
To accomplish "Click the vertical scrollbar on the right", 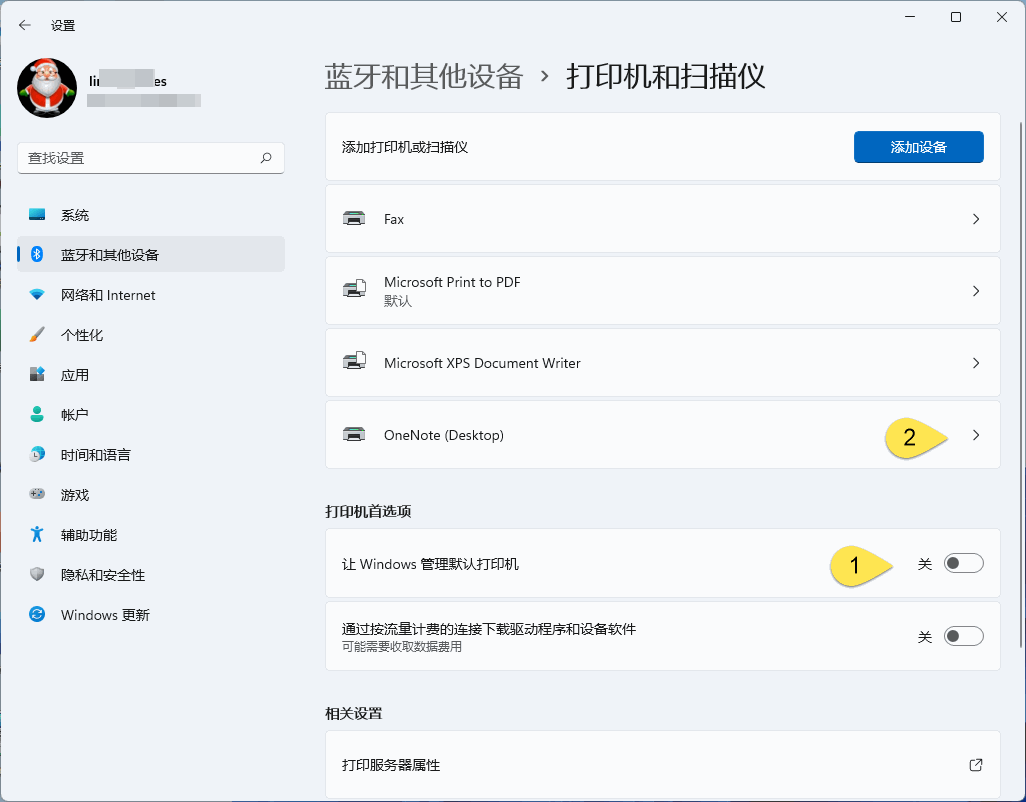I will (1021, 385).
